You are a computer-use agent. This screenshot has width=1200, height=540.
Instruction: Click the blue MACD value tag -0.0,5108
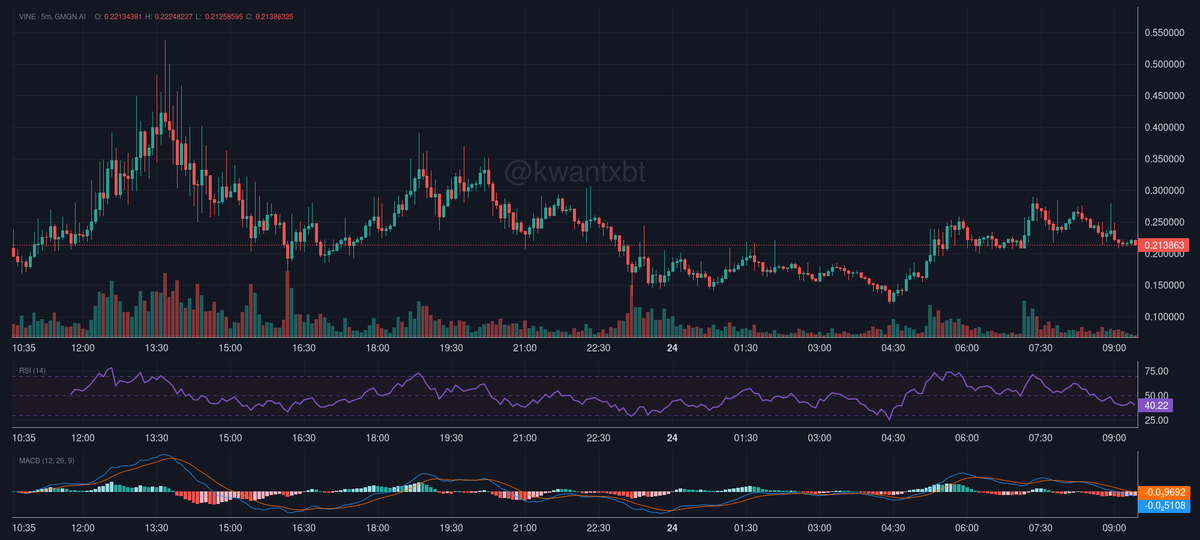[x=1162, y=505]
